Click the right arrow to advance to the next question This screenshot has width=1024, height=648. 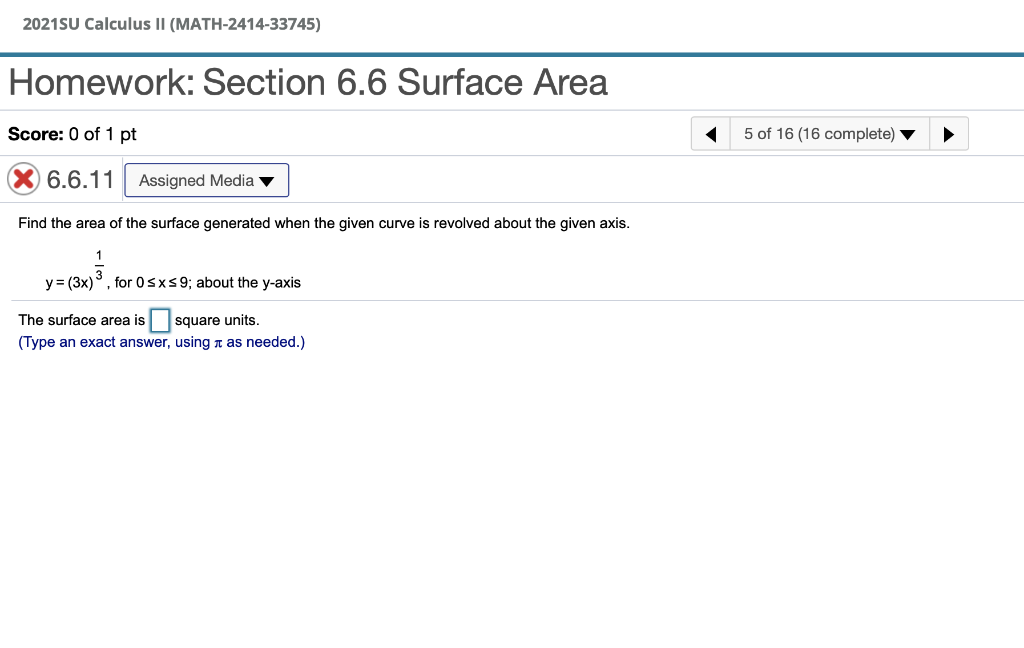(x=948, y=133)
